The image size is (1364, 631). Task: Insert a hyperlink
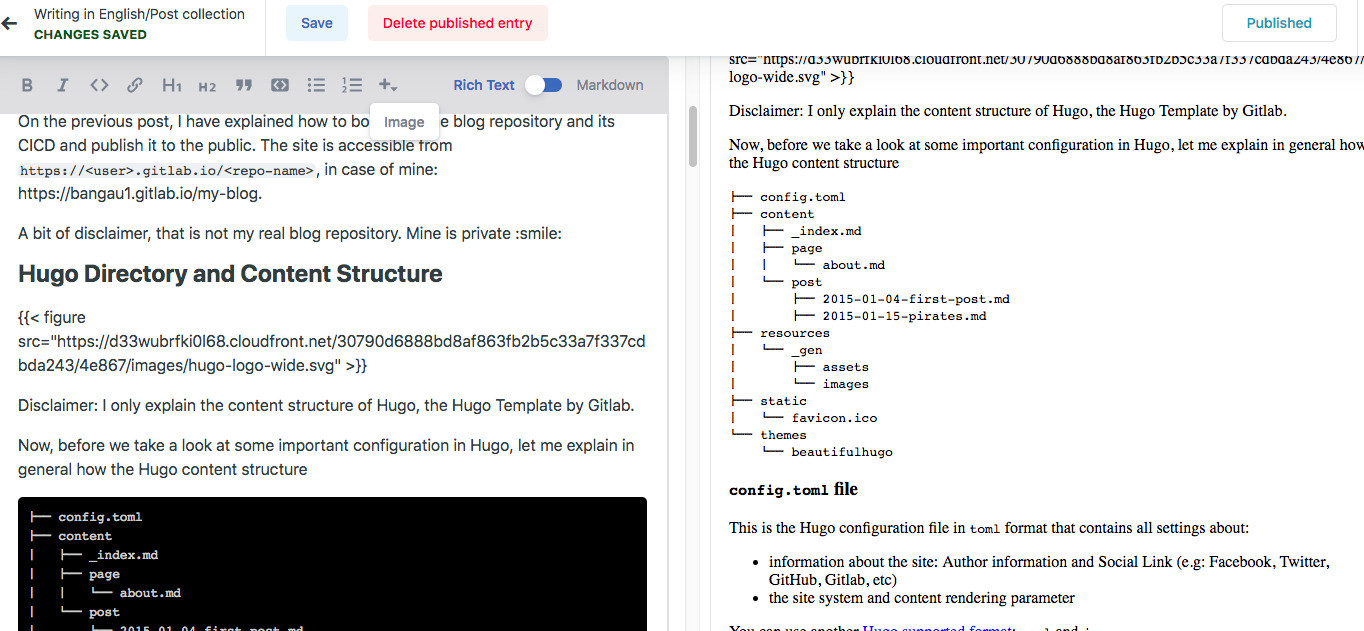135,85
